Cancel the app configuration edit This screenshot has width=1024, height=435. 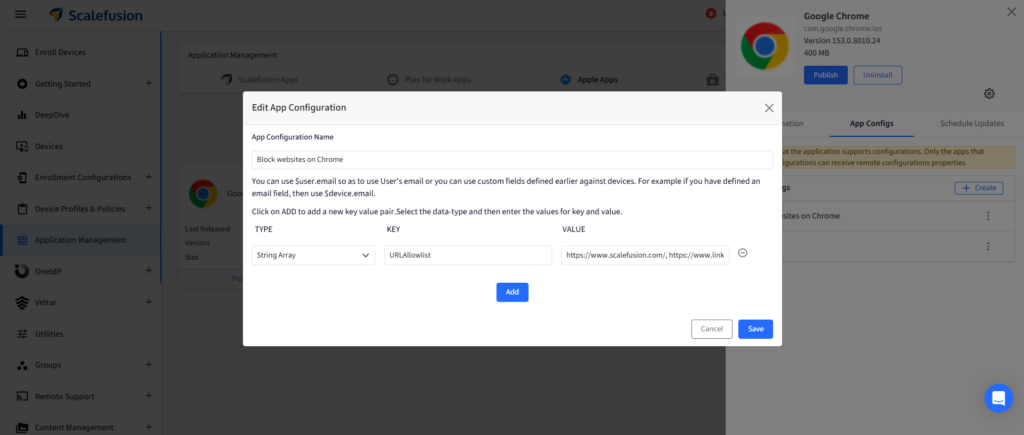tap(712, 329)
